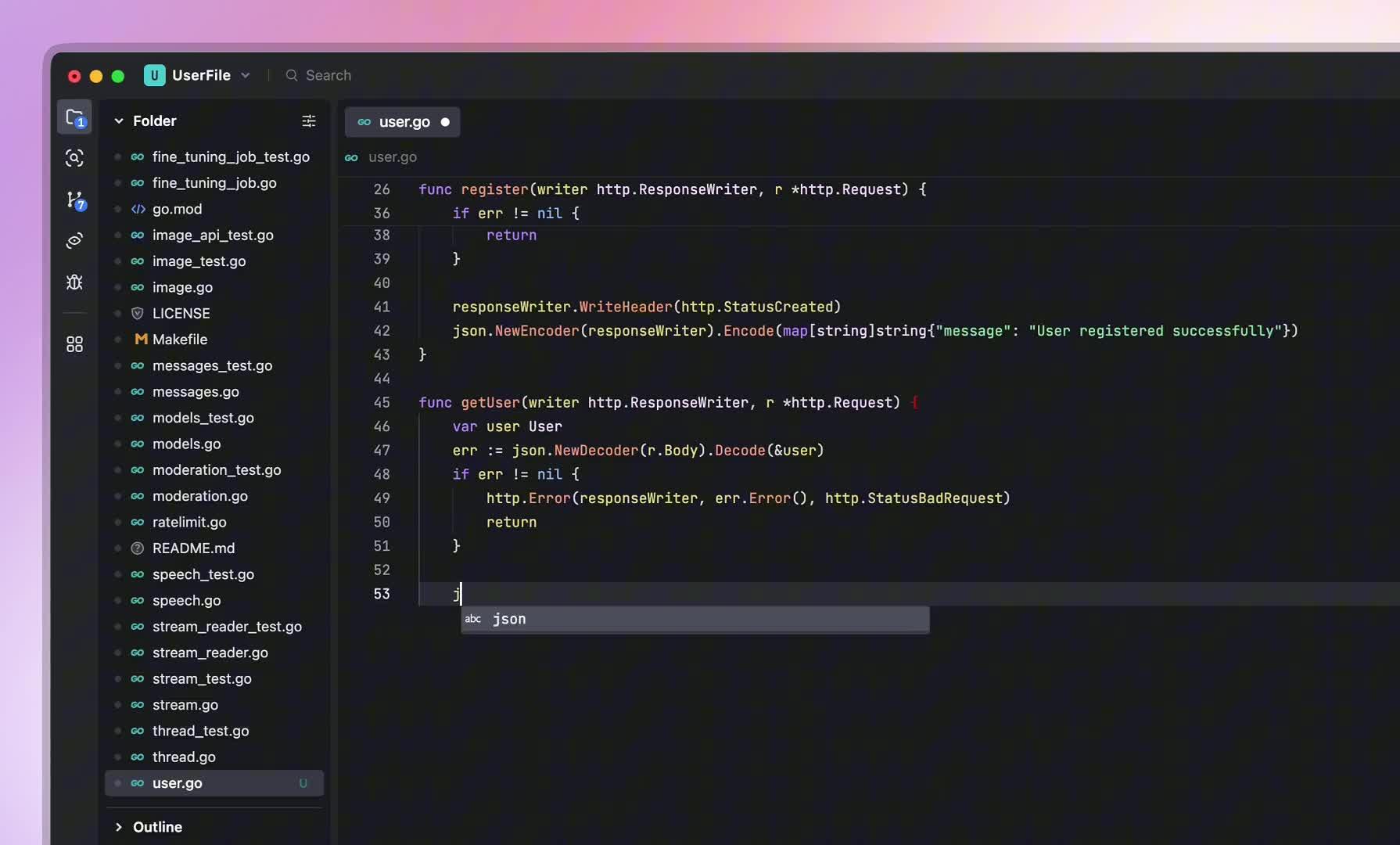Open source control panel showing 7 changes
Image resolution: width=1400 pixels, height=845 pixels.
click(74, 200)
